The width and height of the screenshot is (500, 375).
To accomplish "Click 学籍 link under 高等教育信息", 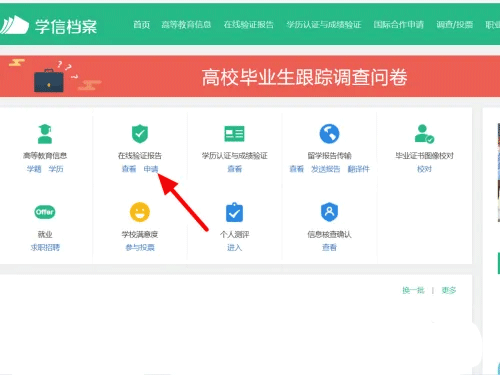I will (34, 169).
